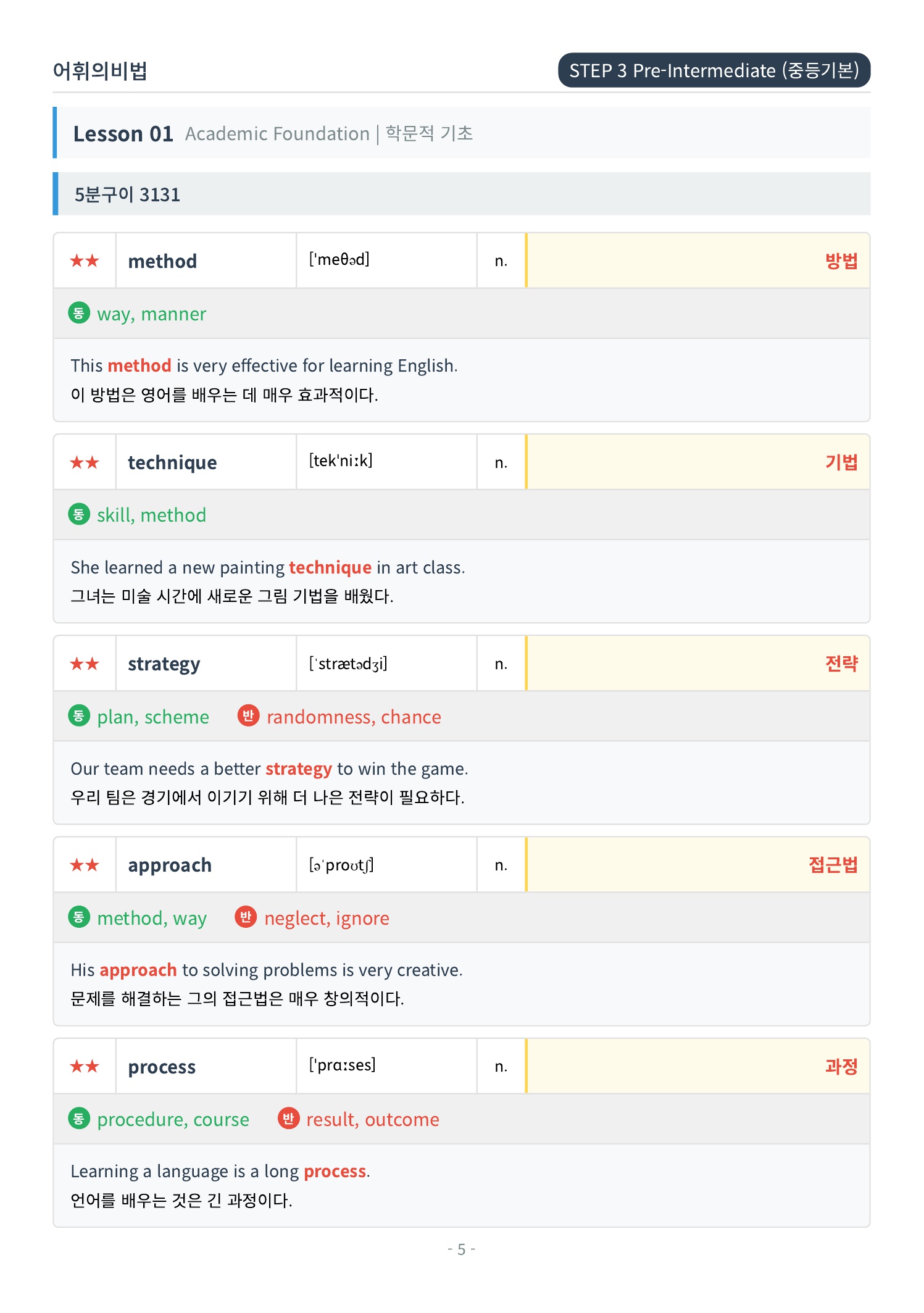Click the yellow meaning cell showing '방법'

(697, 261)
